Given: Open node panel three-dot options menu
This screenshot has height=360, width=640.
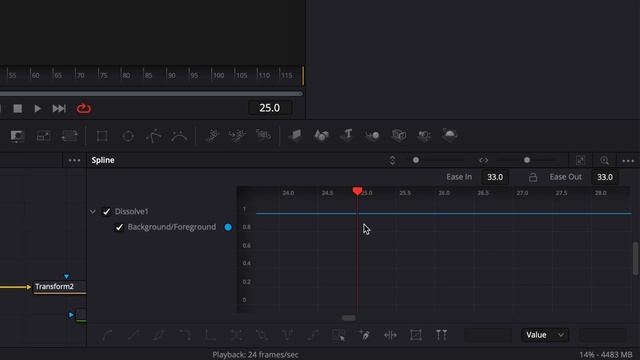Looking at the screenshot, I should pyautogui.click(x=74, y=160).
